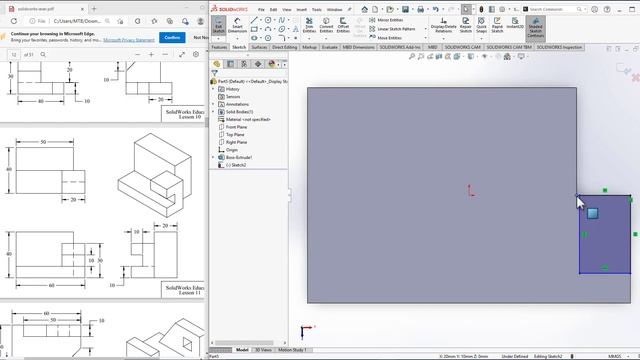The width and height of the screenshot is (640, 360).
Task: Switch to the Surfaces tab
Action: click(259, 47)
